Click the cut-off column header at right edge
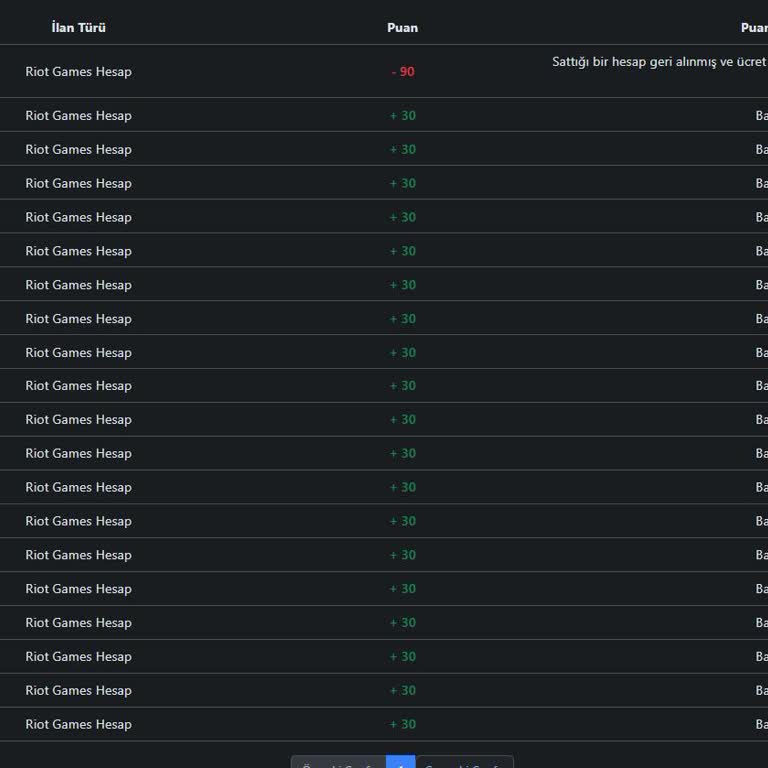The height and width of the screenshot is (768, 768). [753, 28]
